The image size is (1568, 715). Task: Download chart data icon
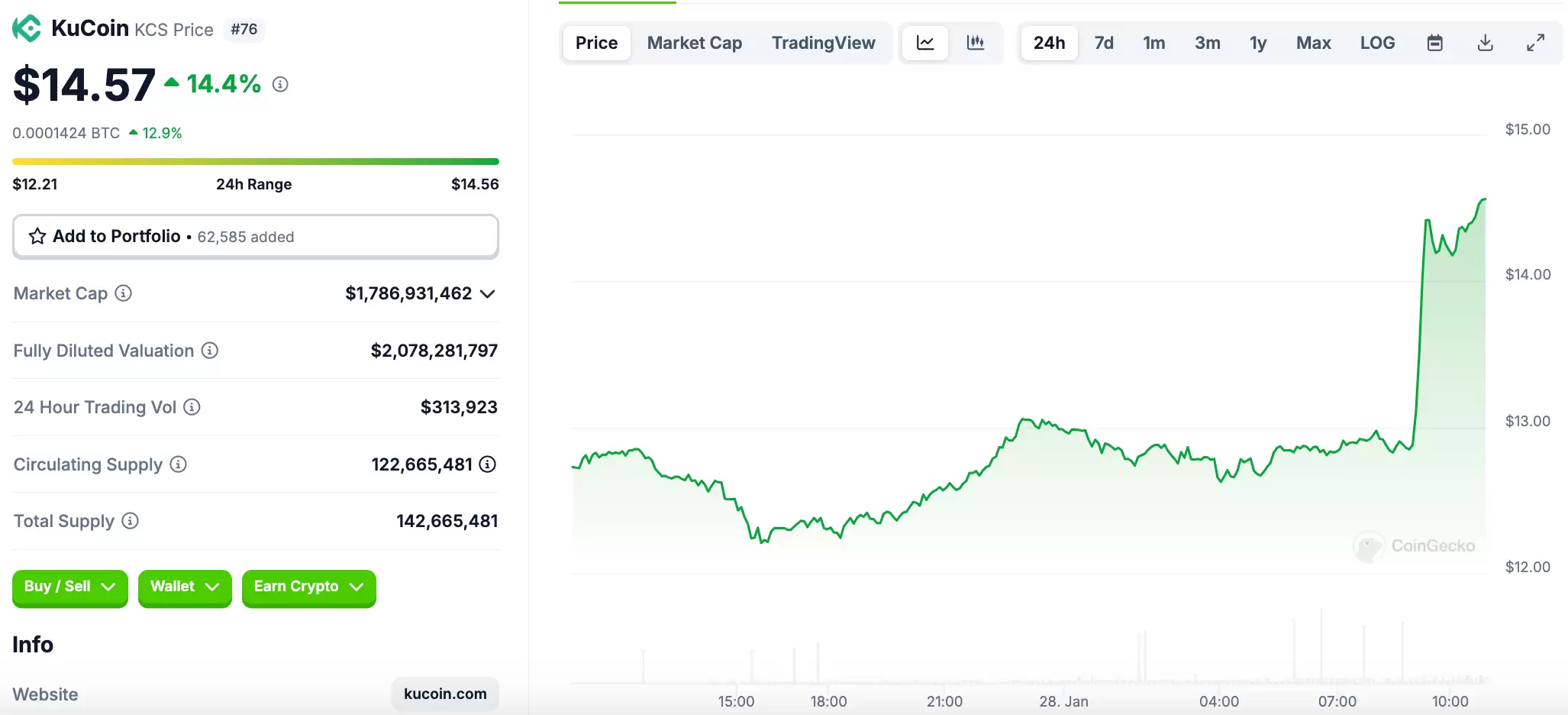[x=1485, y=43]
